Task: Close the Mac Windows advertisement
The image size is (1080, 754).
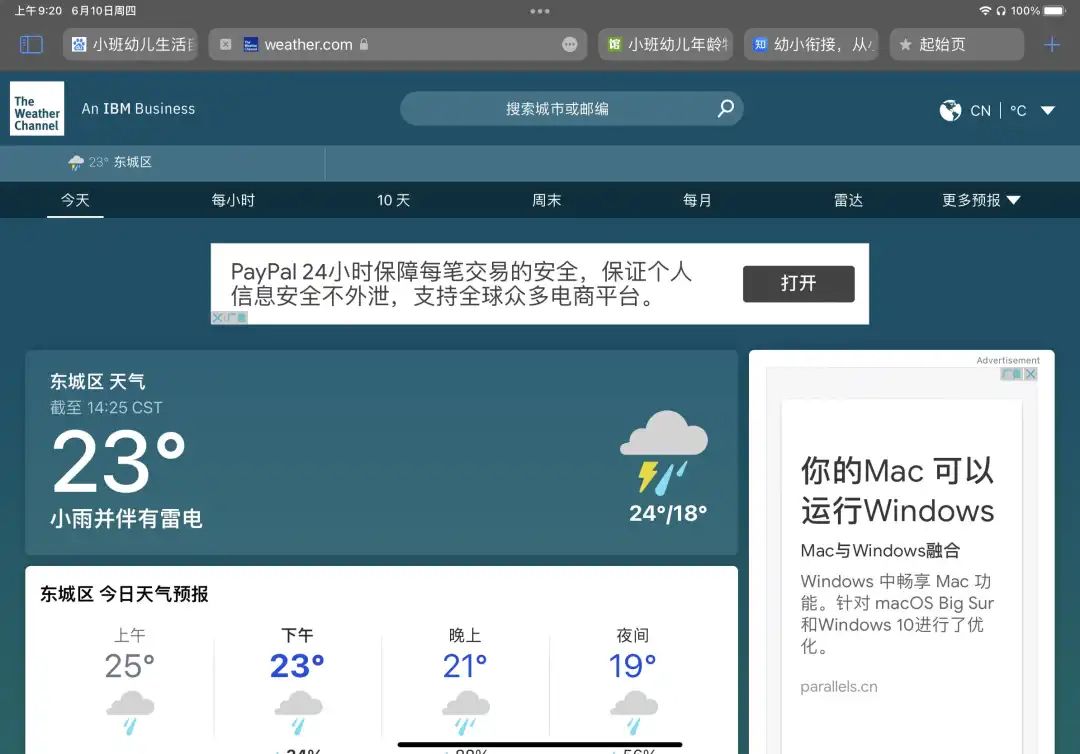Action: pyautogui.click(x=1031, y=372)
